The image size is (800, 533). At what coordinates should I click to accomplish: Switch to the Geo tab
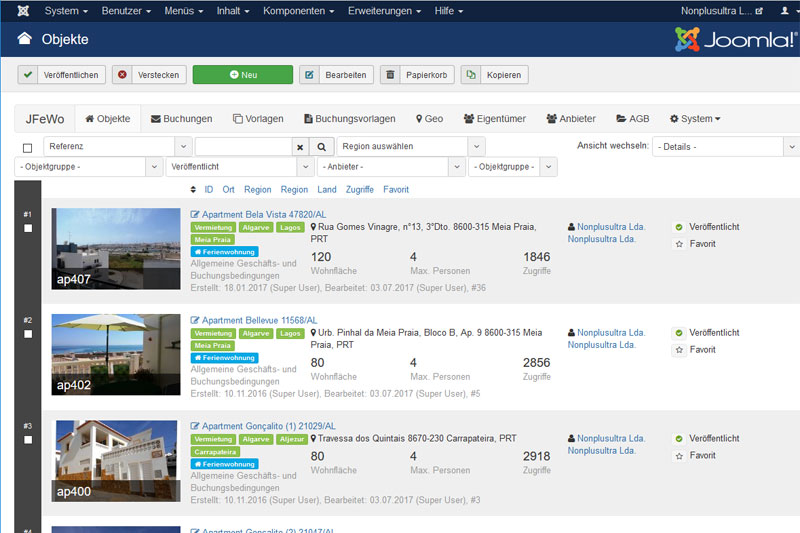(x=429, y=118)
